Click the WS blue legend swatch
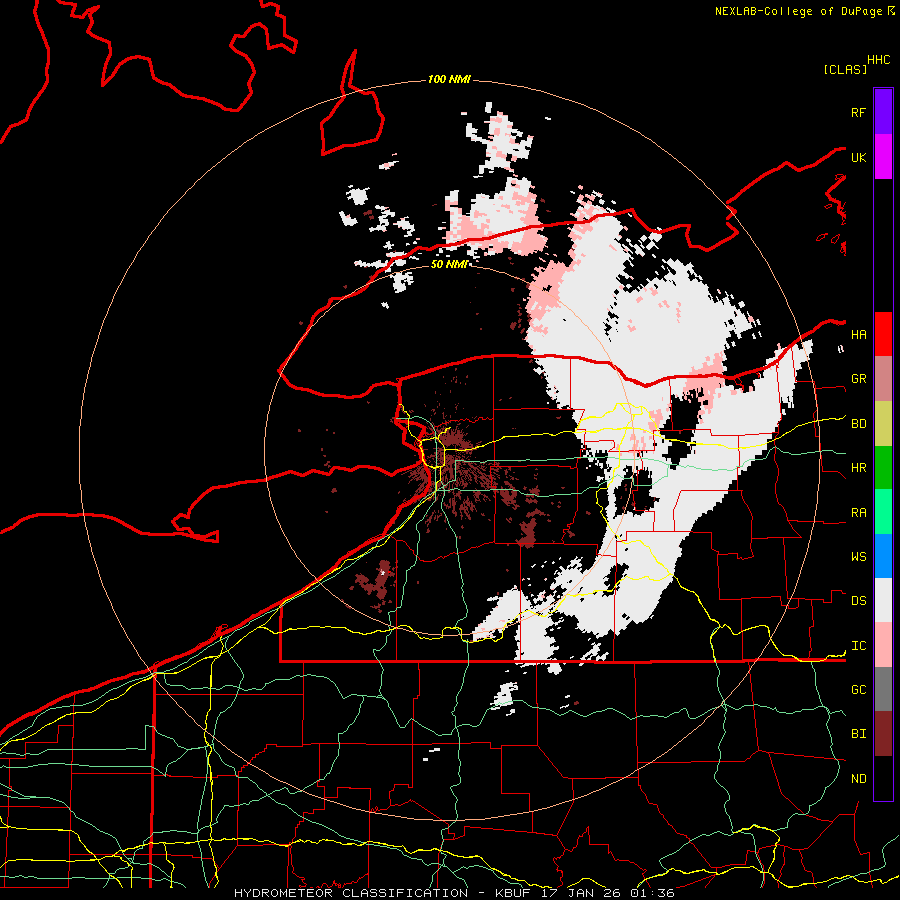Image resolution: width=900 pixels, height=900 pixels. [883, 556]
